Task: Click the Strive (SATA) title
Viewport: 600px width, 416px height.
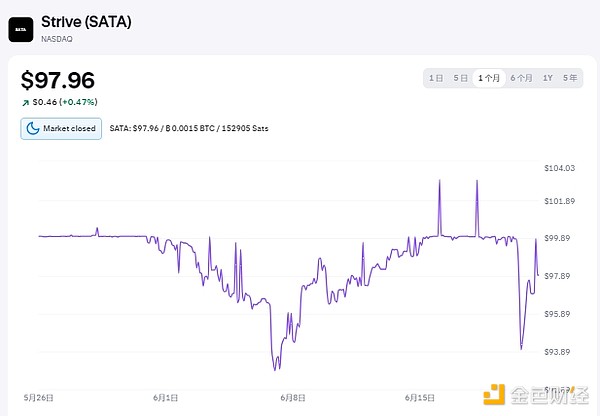Action: pyautogui.click(x=86, y=22)
